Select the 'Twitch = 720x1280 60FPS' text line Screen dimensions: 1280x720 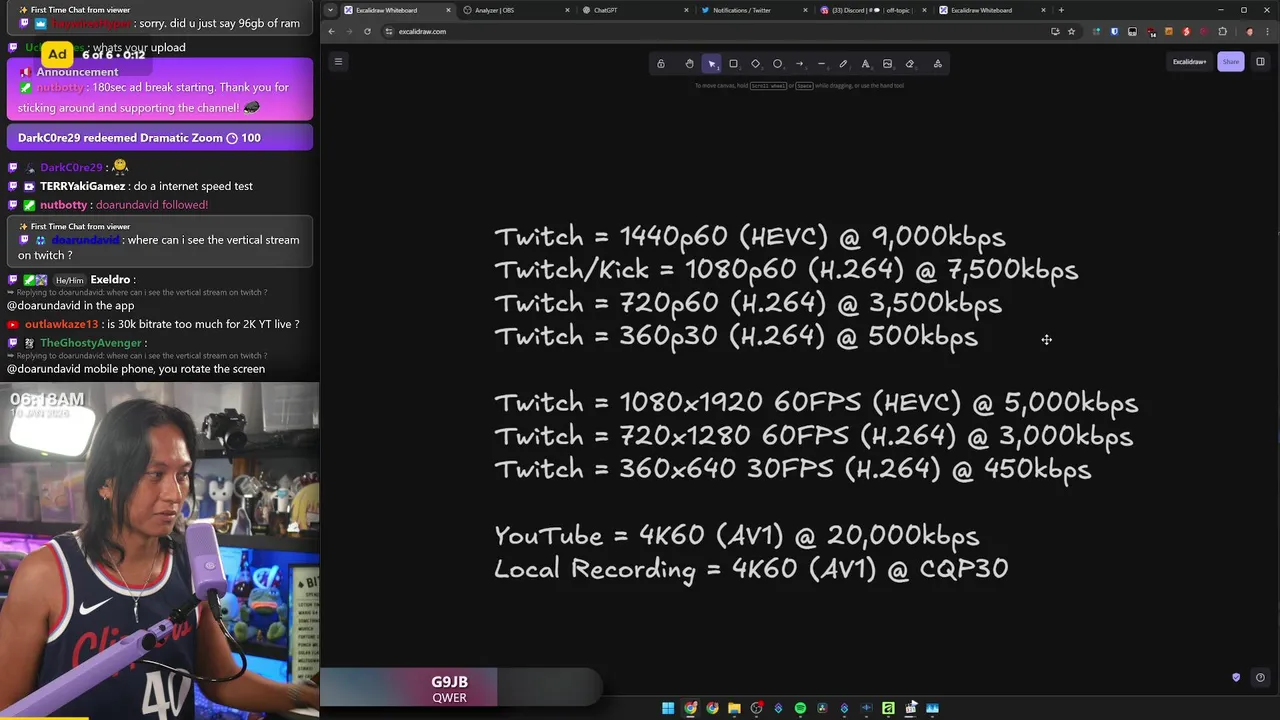813,436
